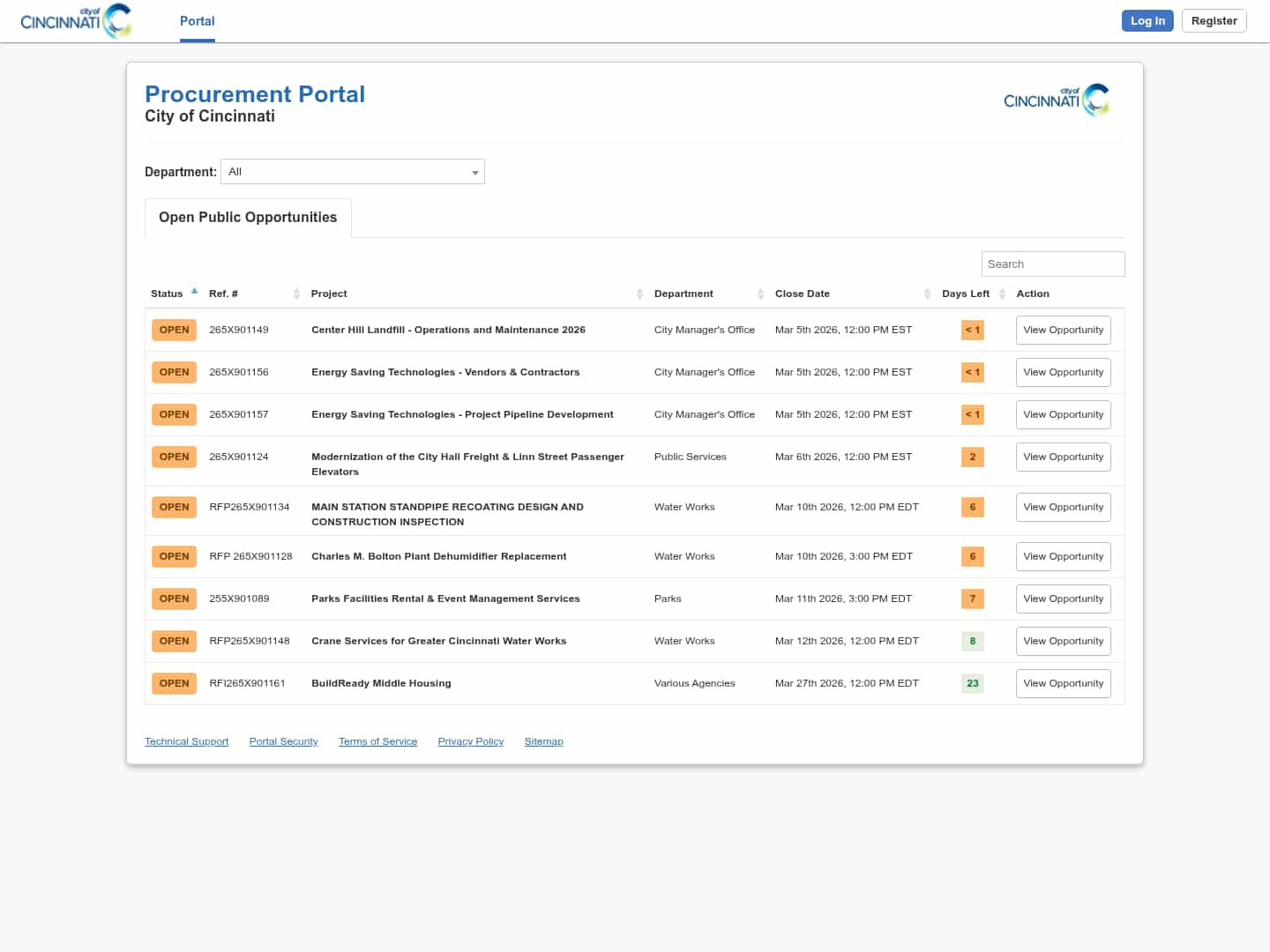Open the Portal navigation menu item

(197, 21)
